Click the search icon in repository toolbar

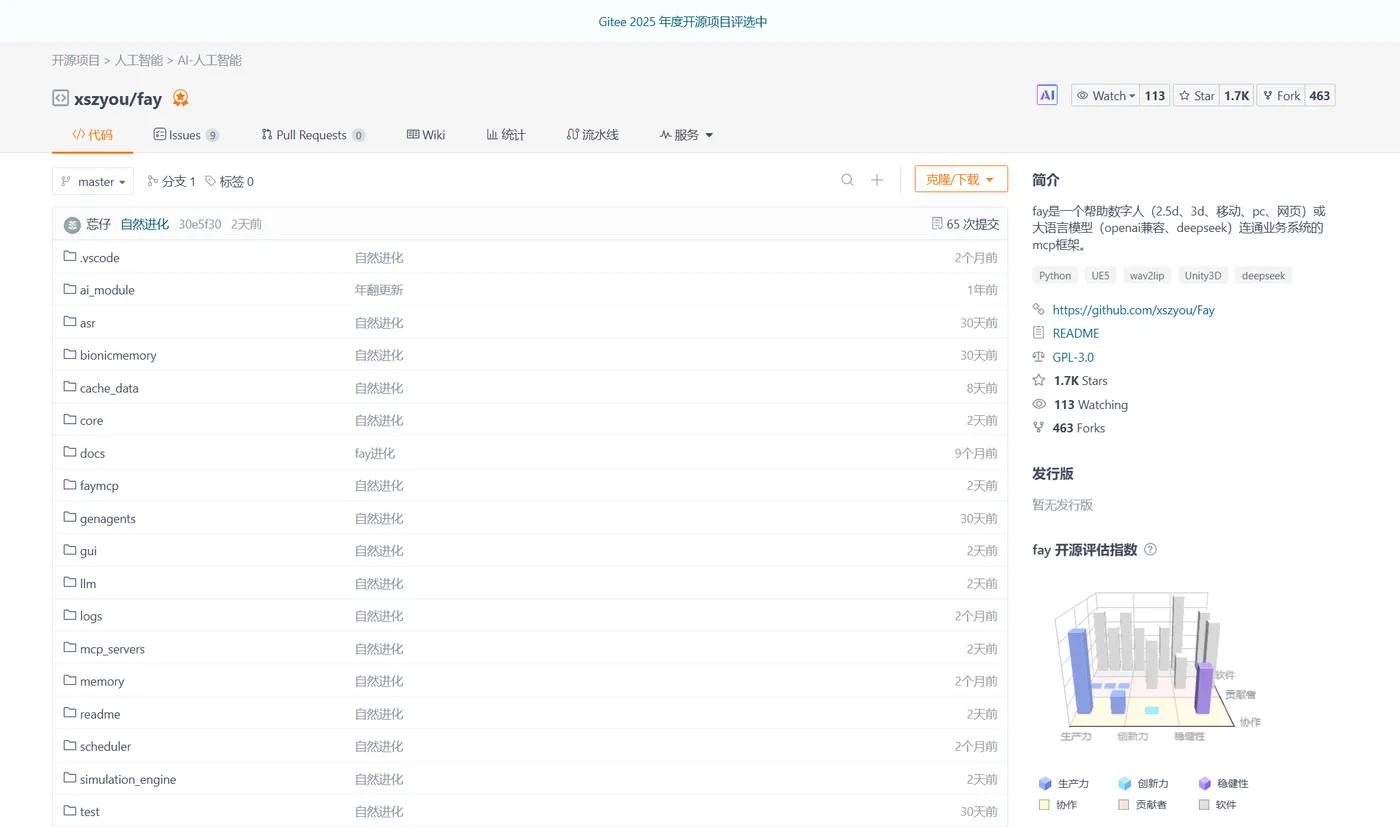tap(847, 180)
